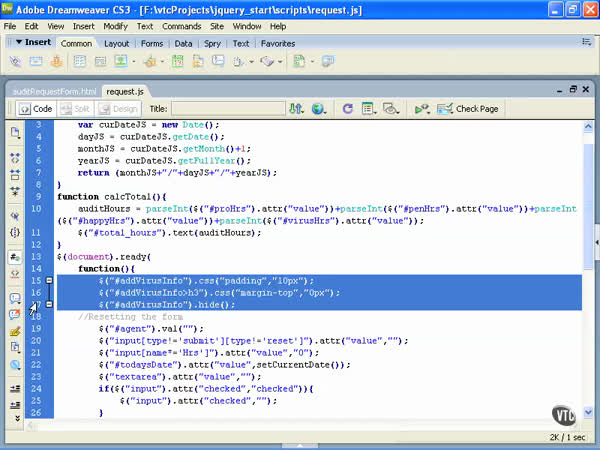Viewport: 600px width, 450px height.
Task: Switch to Code view
Action: [36, 108]
